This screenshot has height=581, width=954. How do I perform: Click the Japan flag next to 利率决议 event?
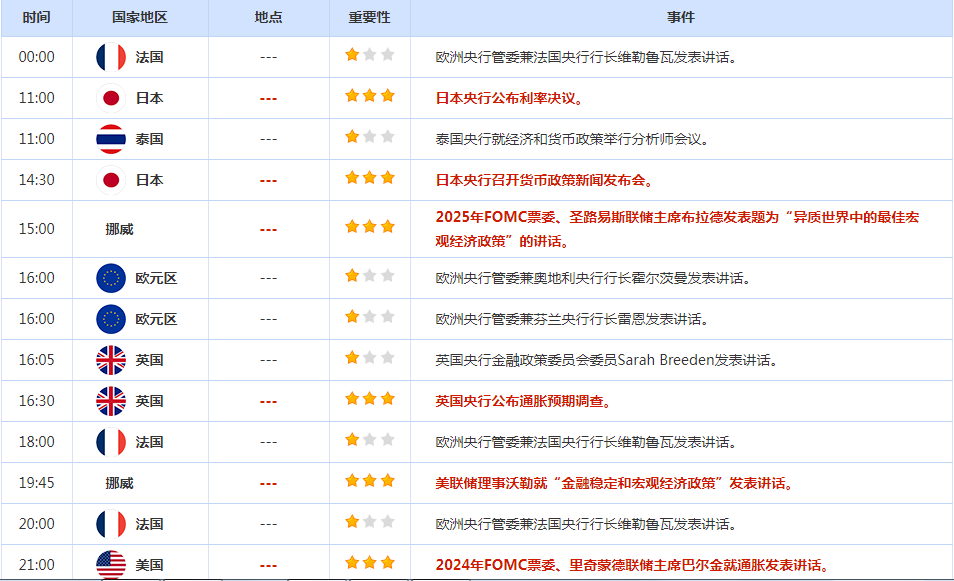point(113,98)
